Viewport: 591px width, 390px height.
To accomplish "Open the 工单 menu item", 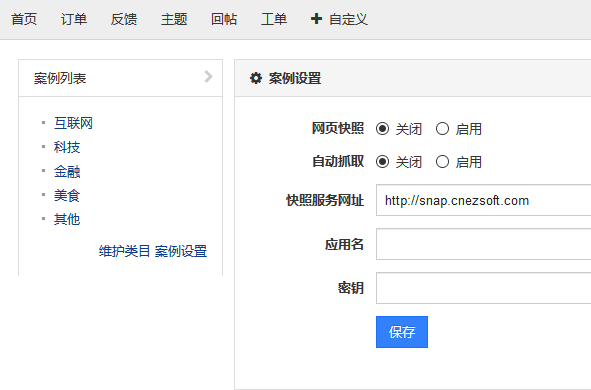I will pyautogui.click(x=274, y=19).
